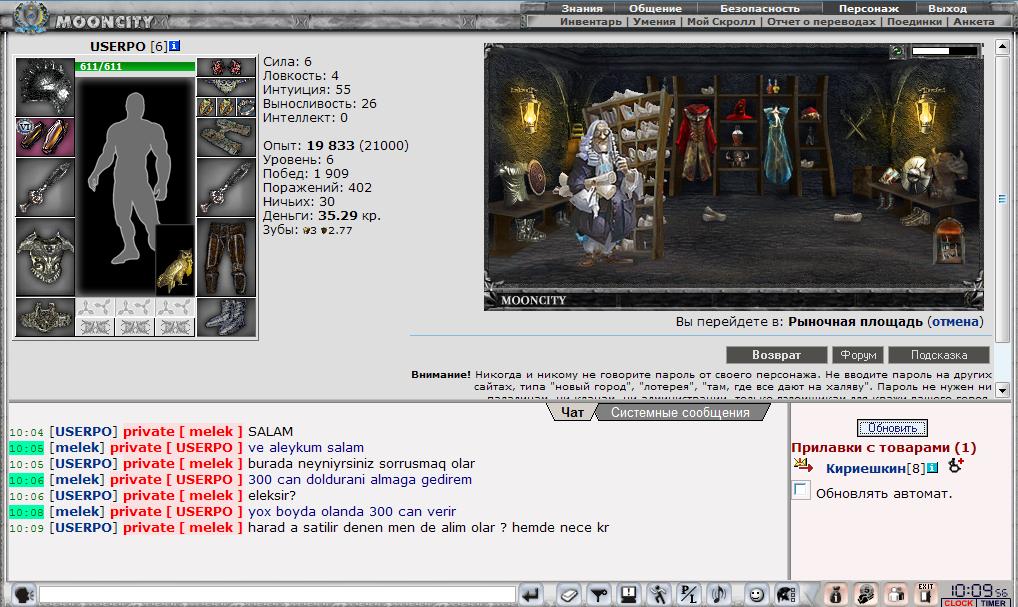This screenshot has height=607, width=1018.
Task: Click the EXIT door icon
Action: coord(926,593)
